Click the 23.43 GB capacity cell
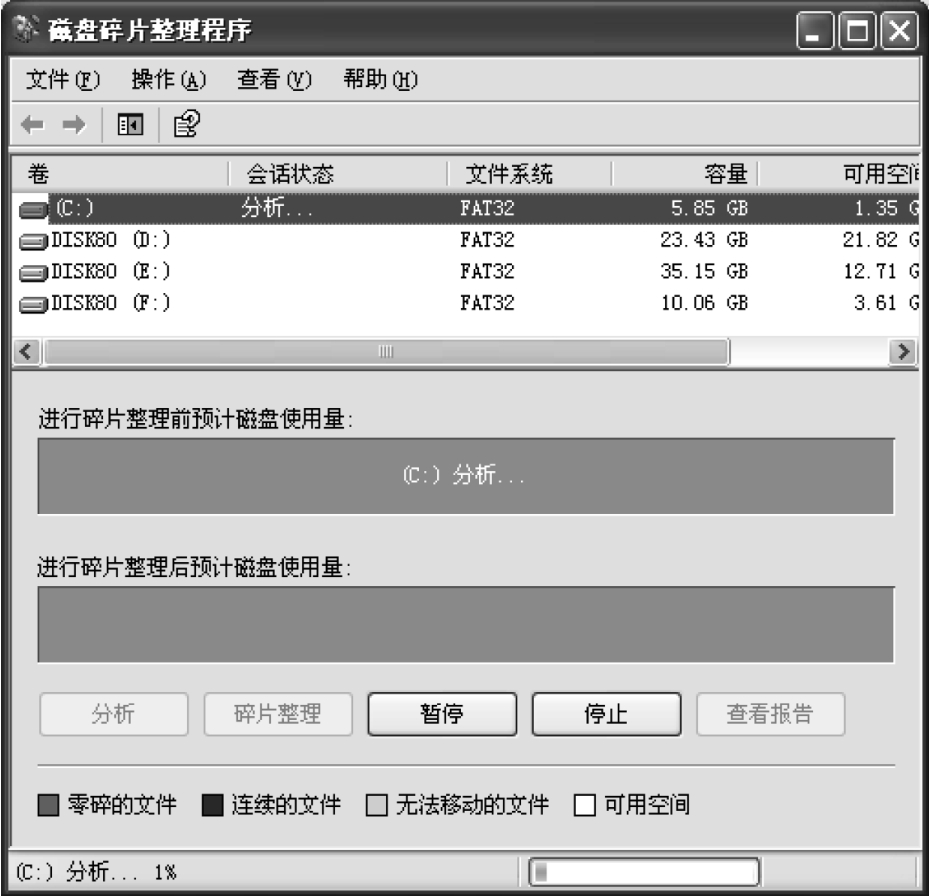The width and height of the screenshot is (929, 896). tap(704, 240)
